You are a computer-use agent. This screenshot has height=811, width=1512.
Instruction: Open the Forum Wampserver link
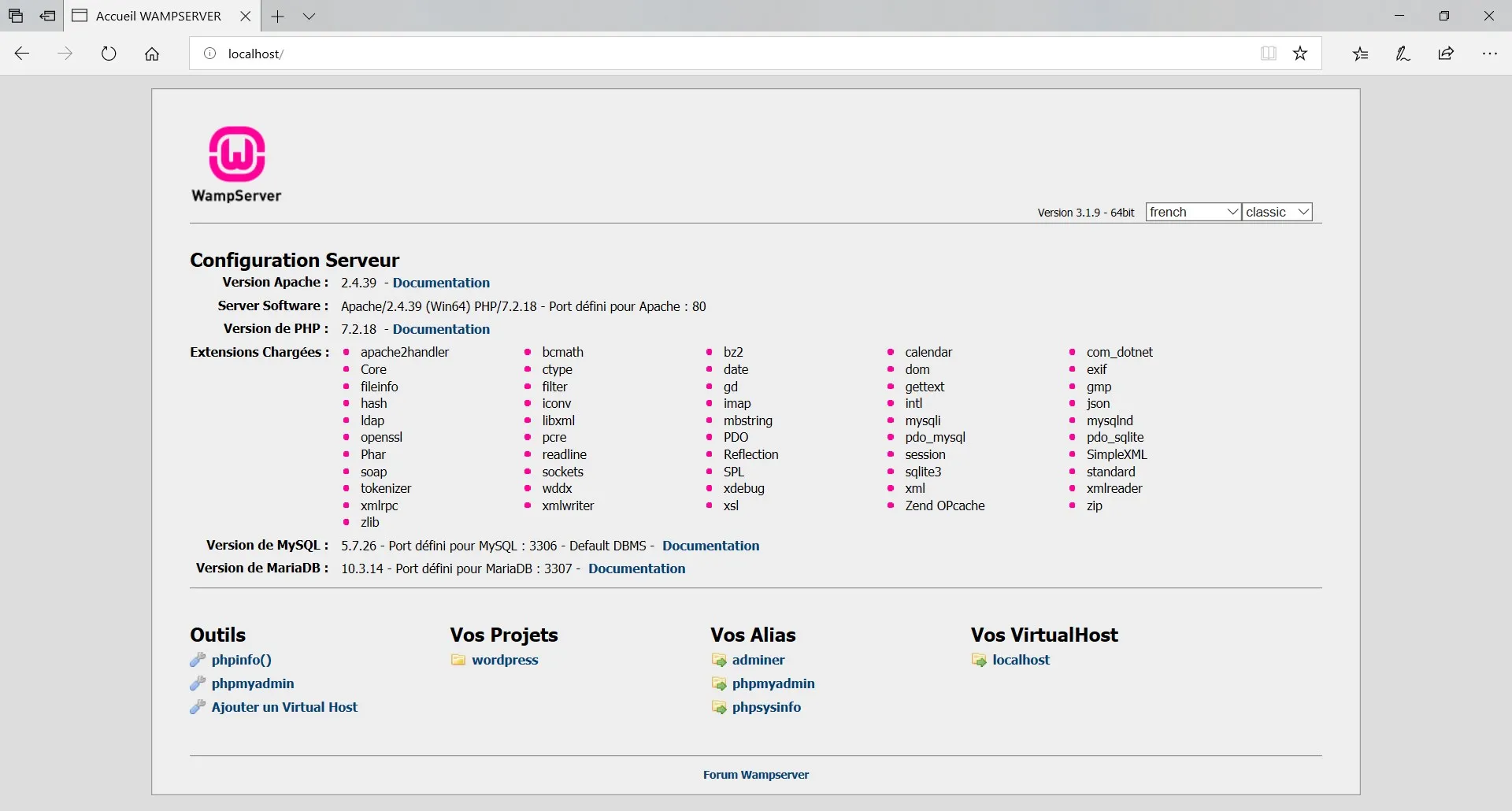coord(756,775)
